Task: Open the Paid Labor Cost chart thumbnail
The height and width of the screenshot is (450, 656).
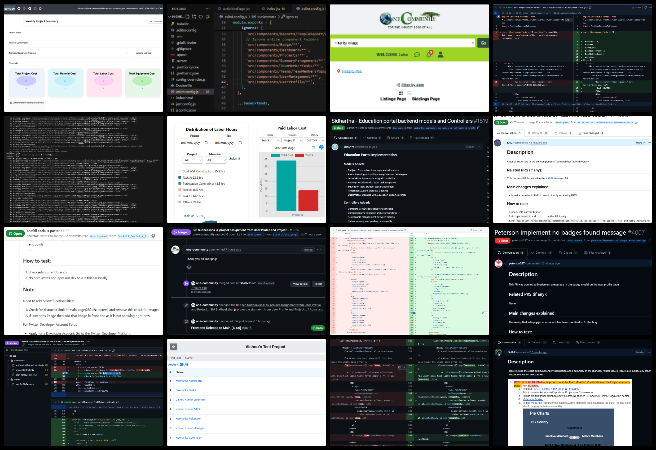Action: [x=246, y=169]
